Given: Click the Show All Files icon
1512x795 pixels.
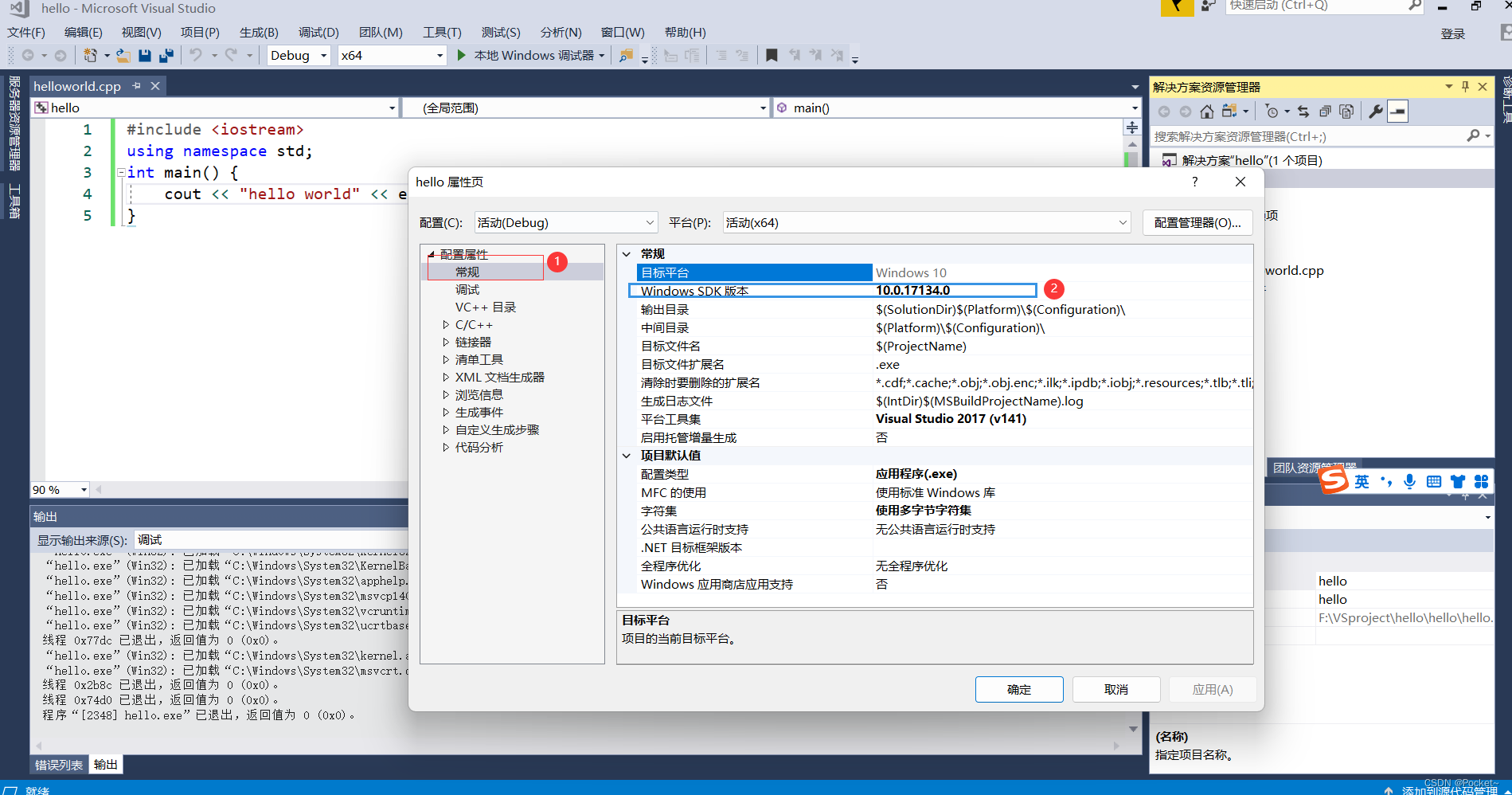Looking at the screenshot, I should tap(1346, 112).
